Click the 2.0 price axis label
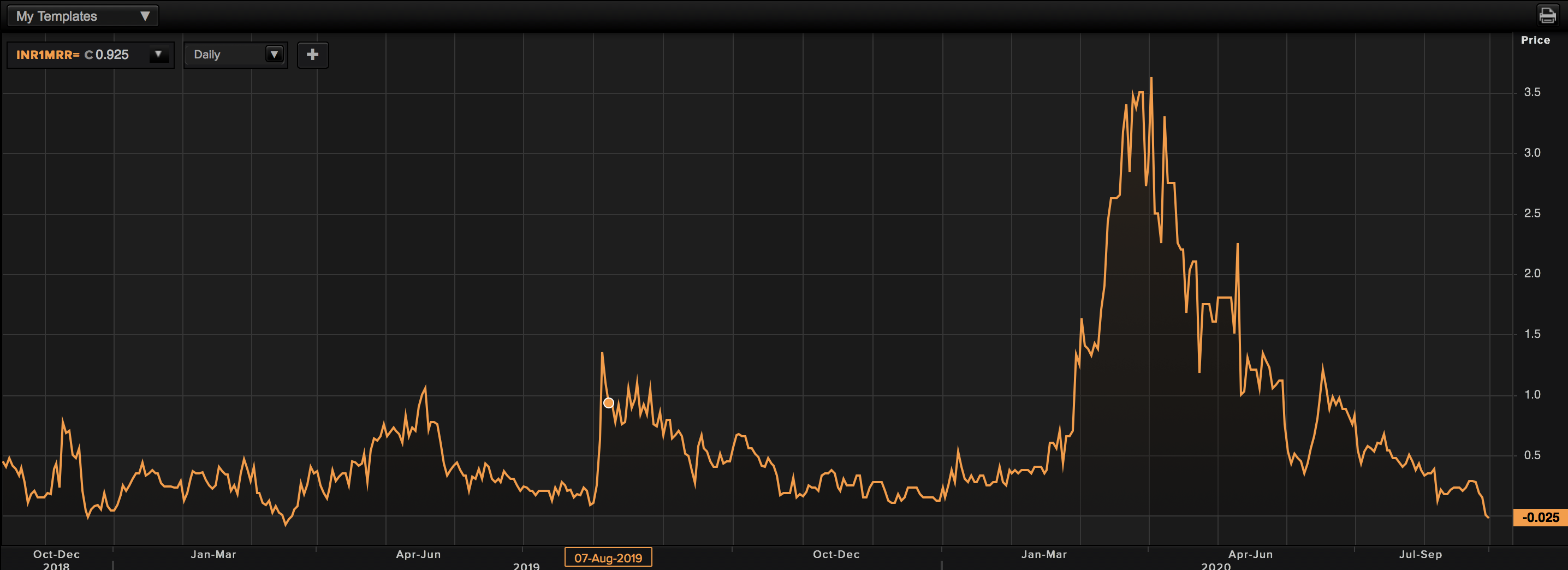1568x570 pixels. click(1531, 274)
